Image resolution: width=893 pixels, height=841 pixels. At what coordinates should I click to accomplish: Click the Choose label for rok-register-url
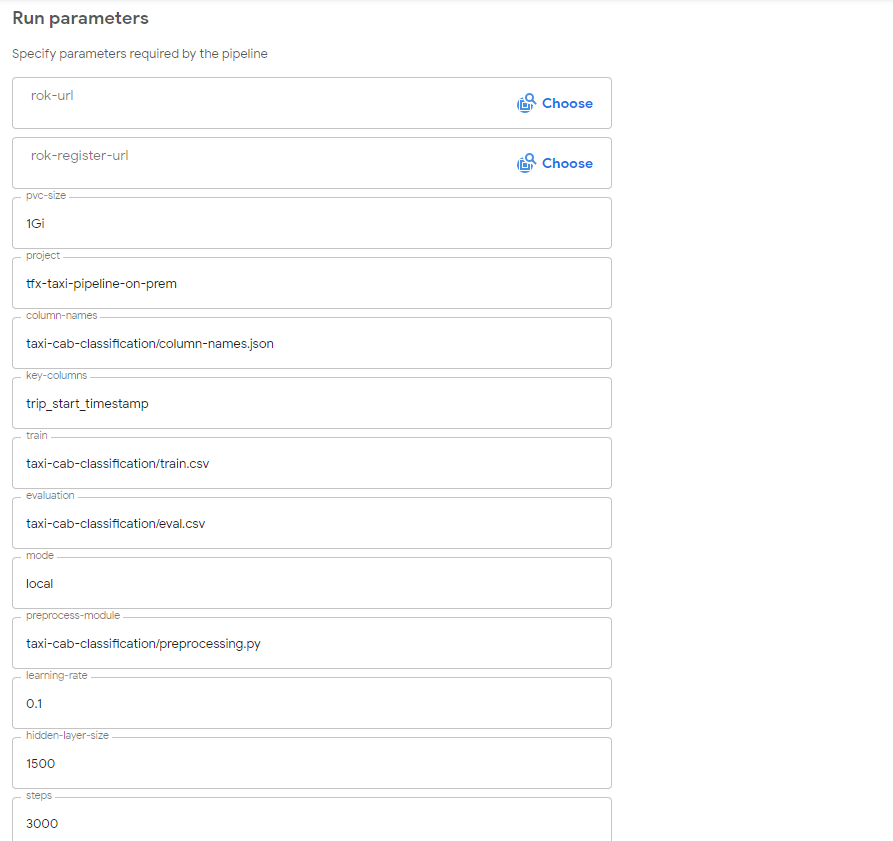point(567,163)
